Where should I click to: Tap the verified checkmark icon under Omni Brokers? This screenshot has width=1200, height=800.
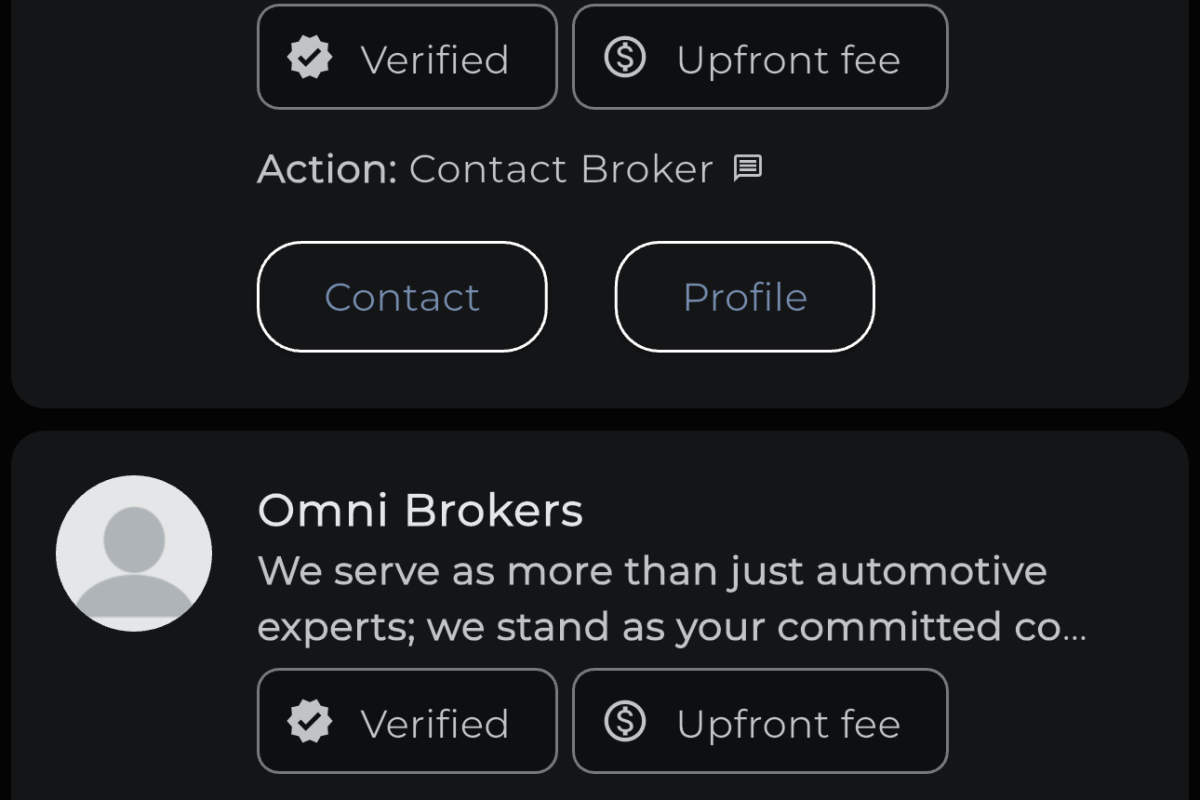(x=310, y=722)
